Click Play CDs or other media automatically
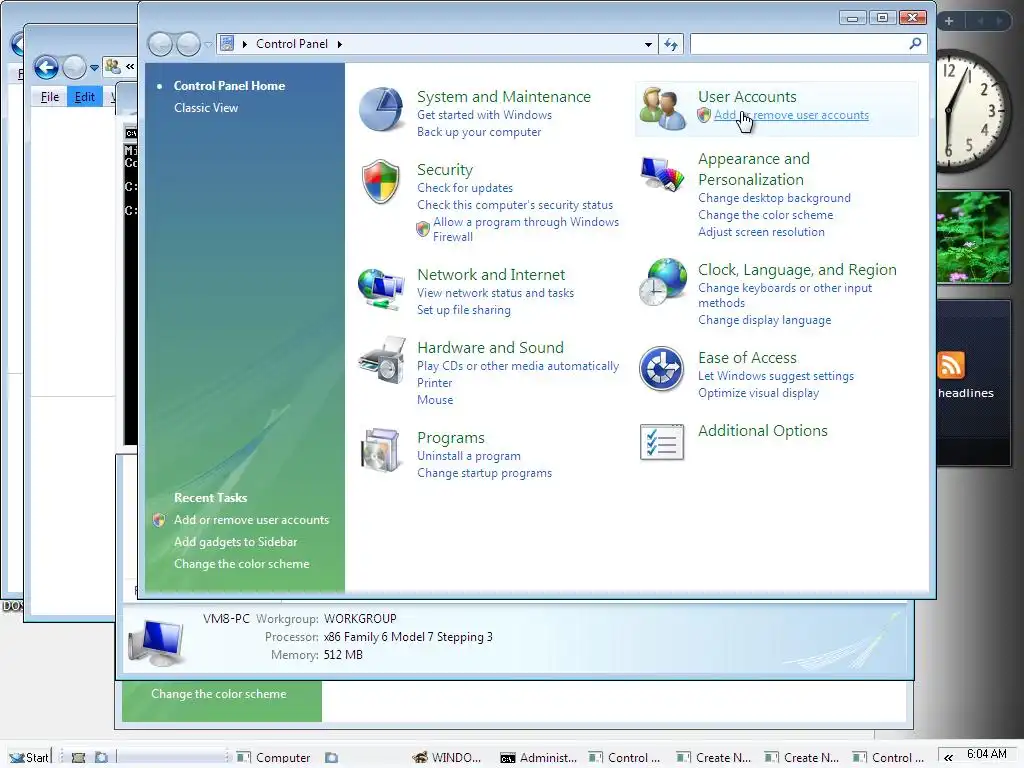This screenshot has height=768, width=1024. click(x=518, y=366)
